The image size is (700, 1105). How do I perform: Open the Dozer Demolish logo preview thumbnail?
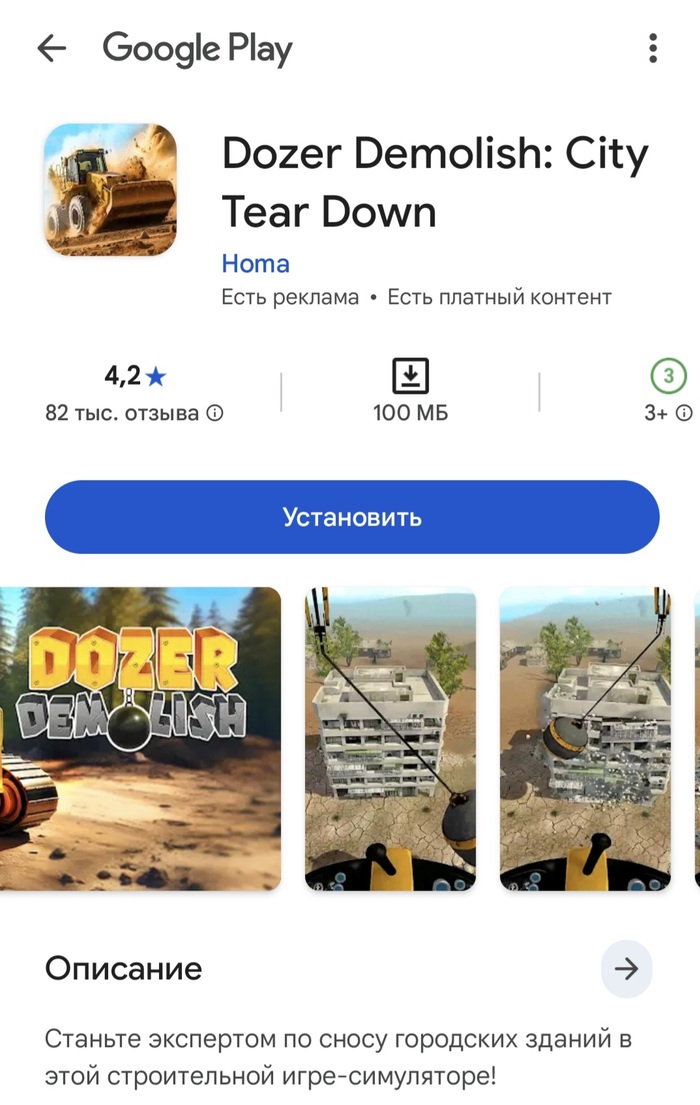140,739
